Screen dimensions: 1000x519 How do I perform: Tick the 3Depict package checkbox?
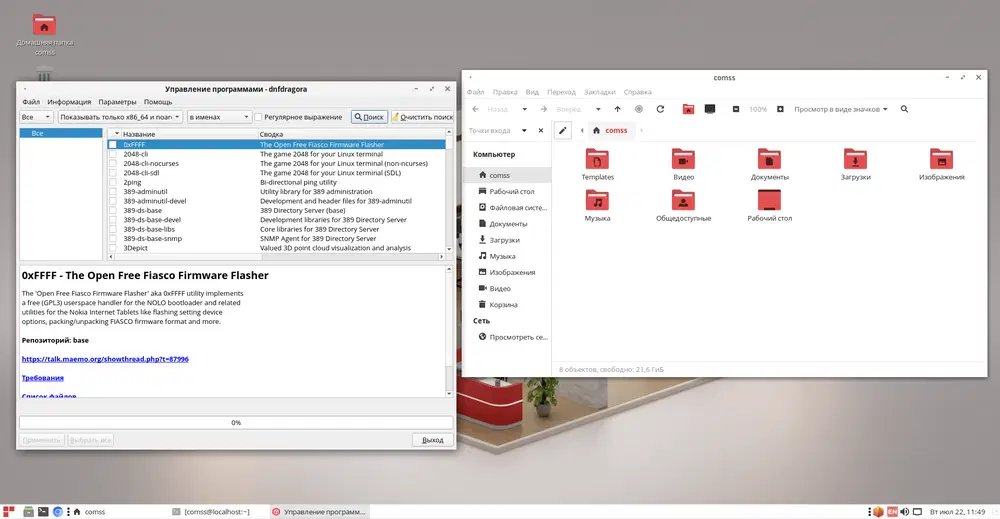coord(113,248)
